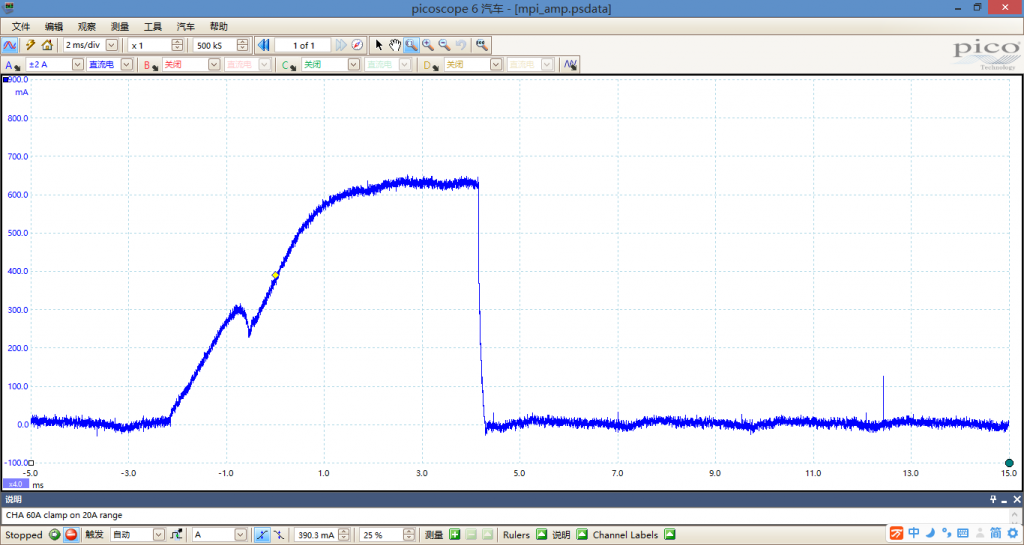Open the buffer navigator compass icon
Image resolution: width=1024 pixels, height=545 pixels.
click(x=357, y=45)
